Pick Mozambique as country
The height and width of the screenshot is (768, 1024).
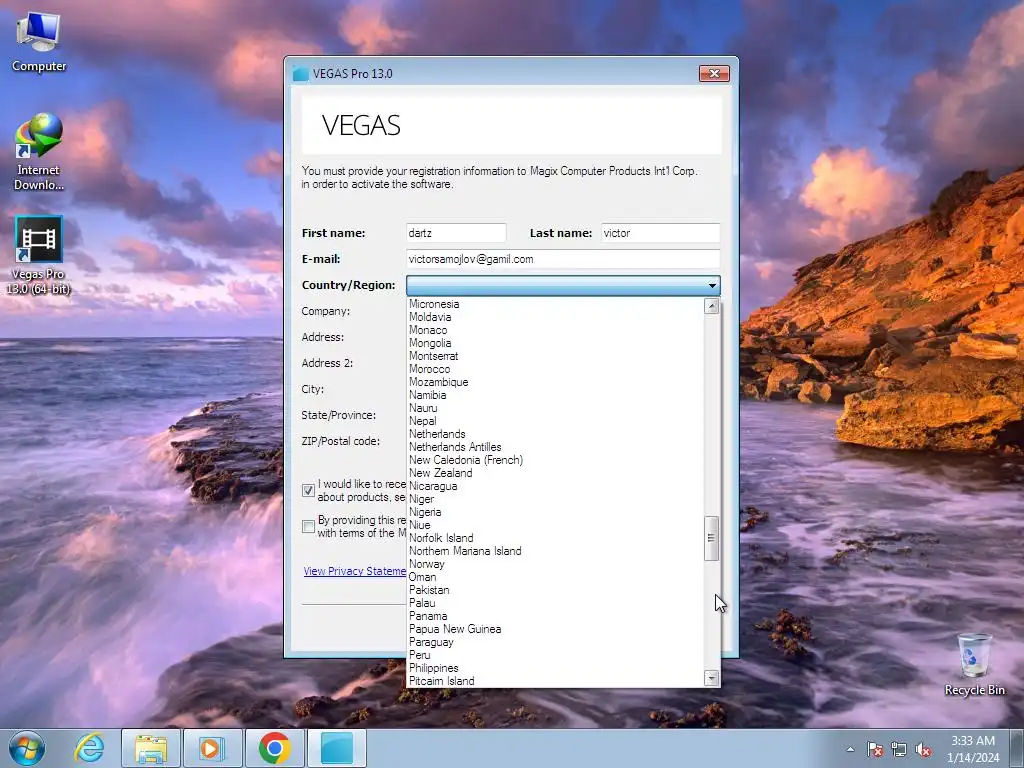pos(555,382)
